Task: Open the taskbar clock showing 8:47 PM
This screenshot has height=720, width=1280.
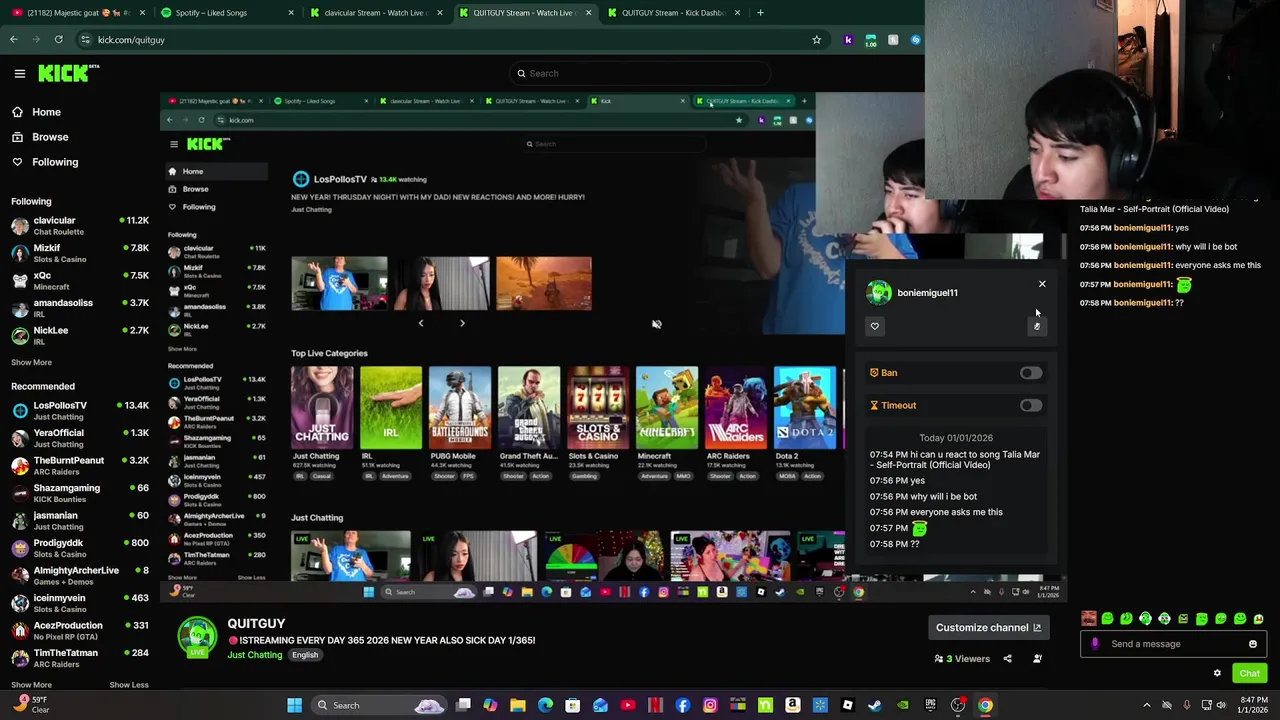Action: (x=1250, y=705)
